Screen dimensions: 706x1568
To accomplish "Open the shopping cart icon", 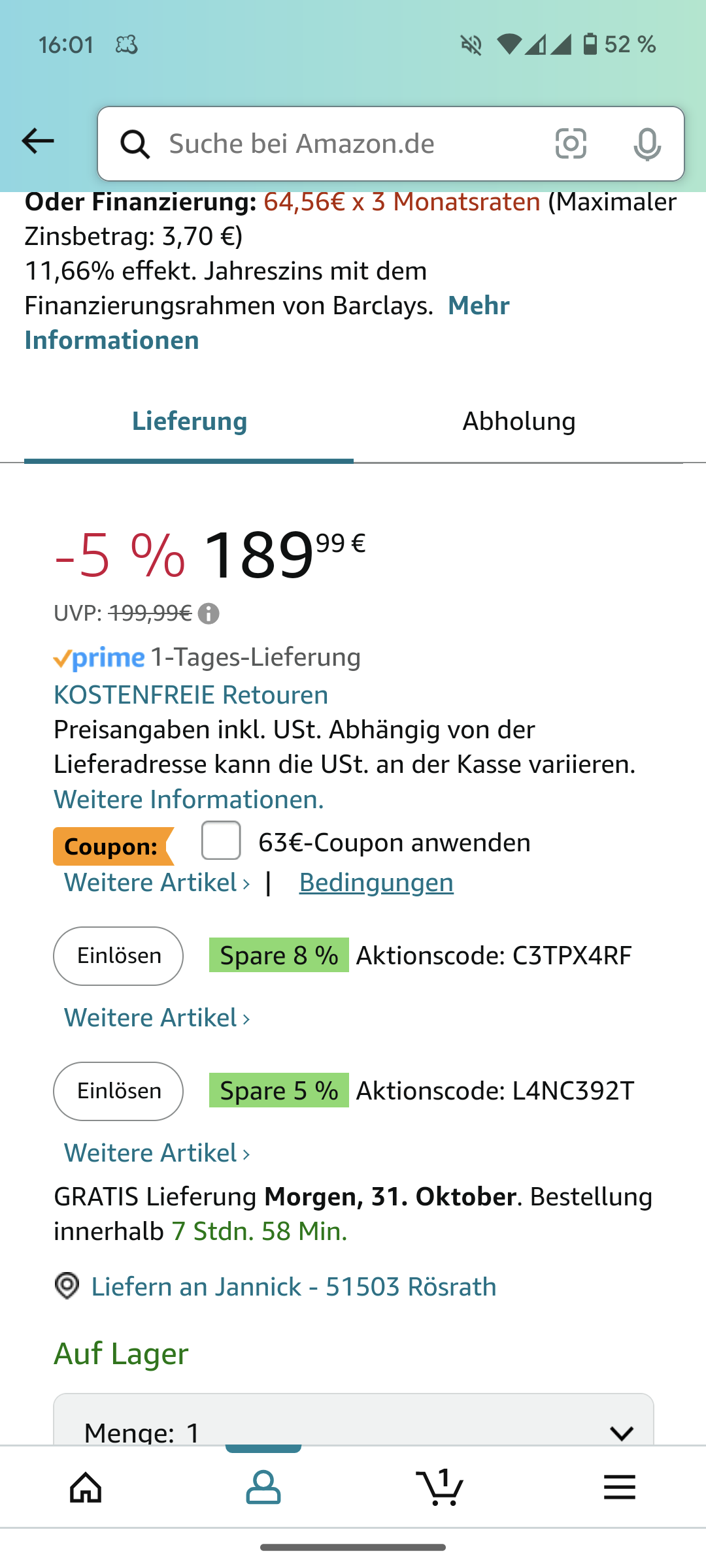I will (440, 1488).
